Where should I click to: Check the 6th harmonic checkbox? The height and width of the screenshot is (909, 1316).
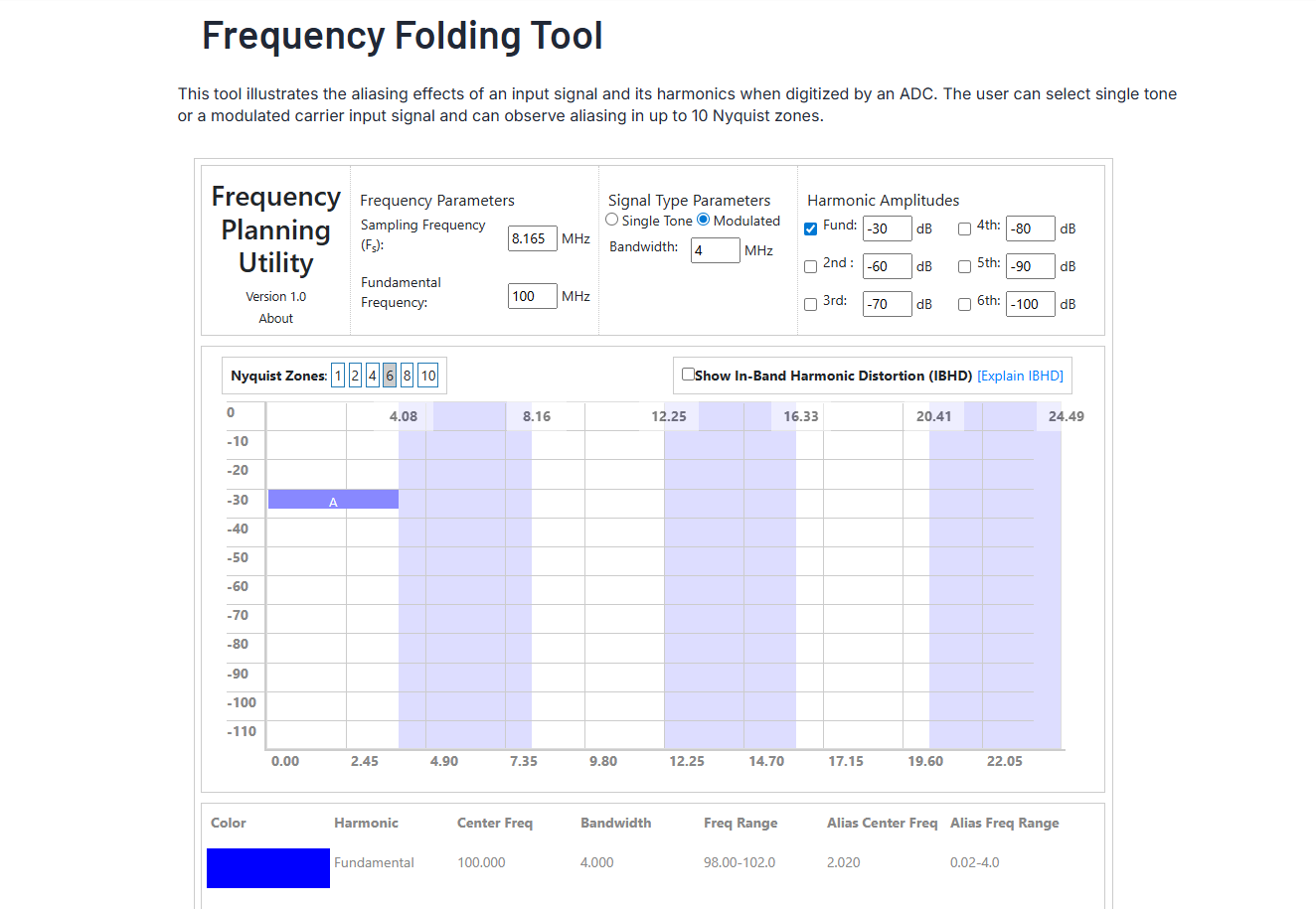964,304
